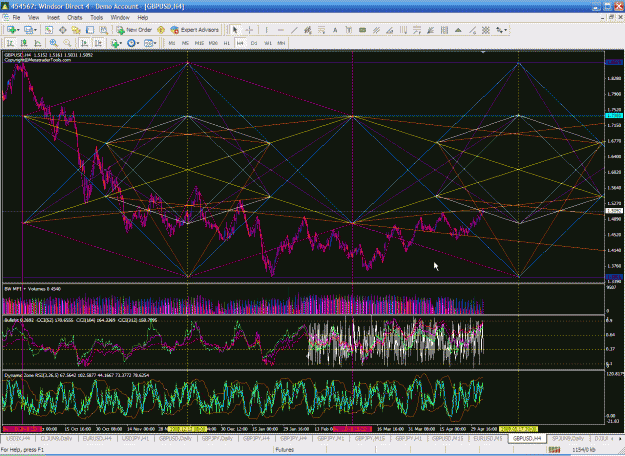
Task: Open the Market Watch window icon
Action: [x=49, y=30]
